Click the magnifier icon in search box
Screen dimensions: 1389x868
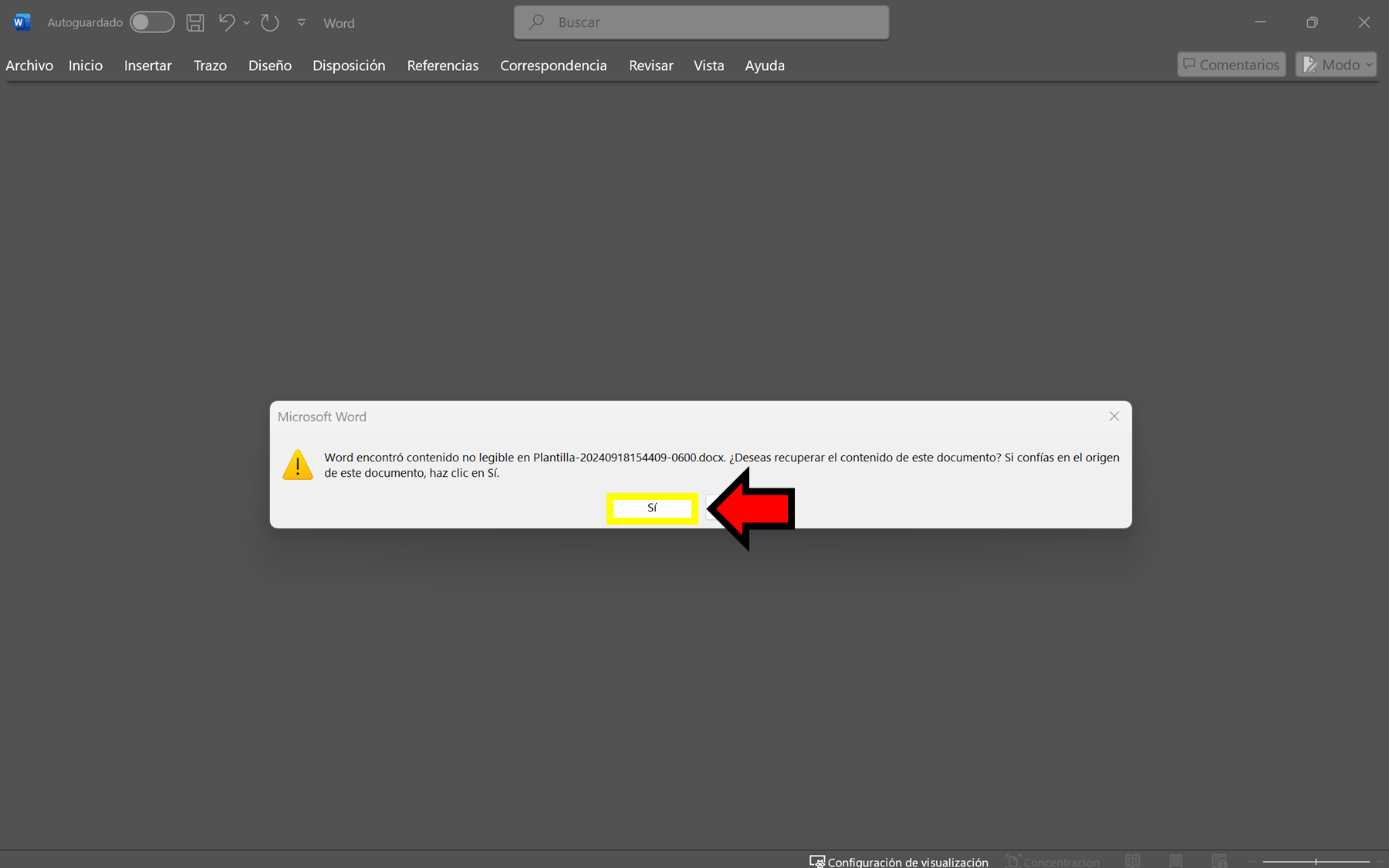point(536,22)
